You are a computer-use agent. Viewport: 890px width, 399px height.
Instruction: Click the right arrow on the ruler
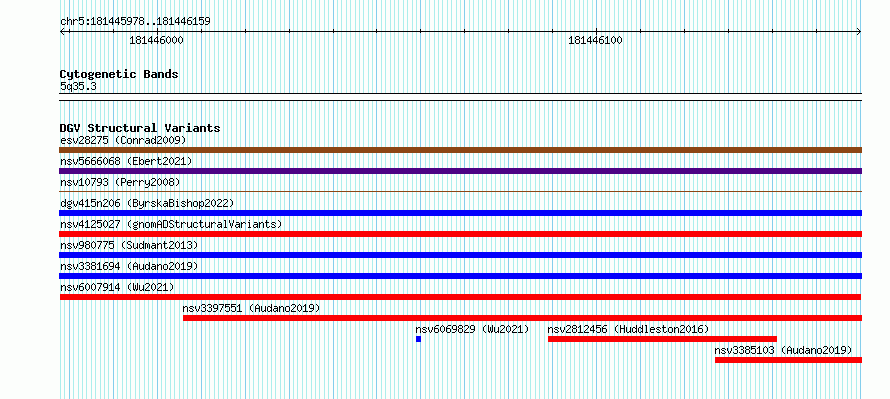859,32
